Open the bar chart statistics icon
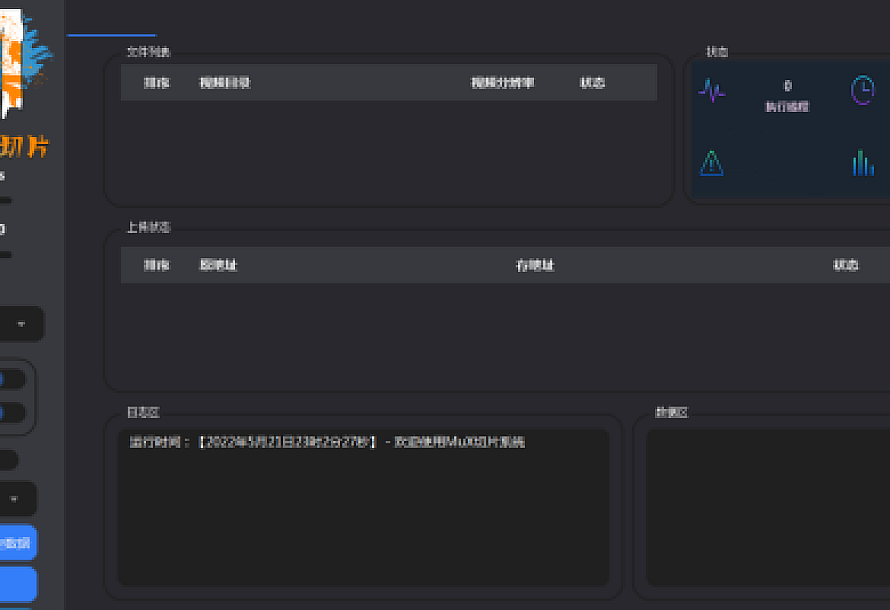 (862, 163)
